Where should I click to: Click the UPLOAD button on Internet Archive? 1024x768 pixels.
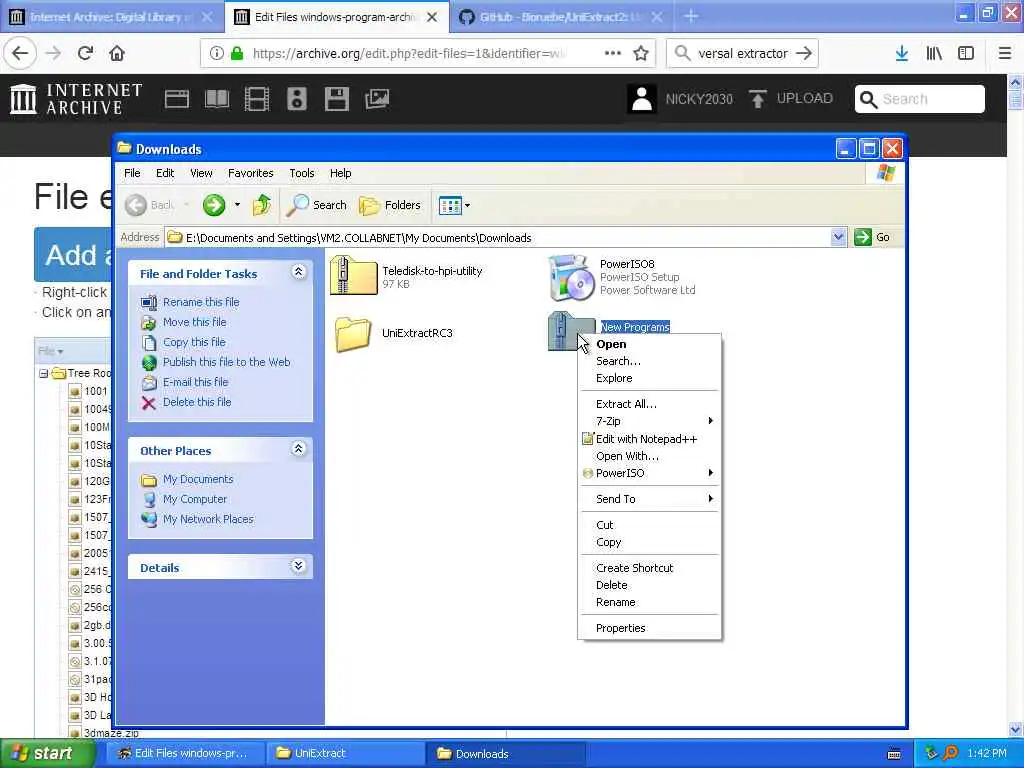[x=791, y=99]
